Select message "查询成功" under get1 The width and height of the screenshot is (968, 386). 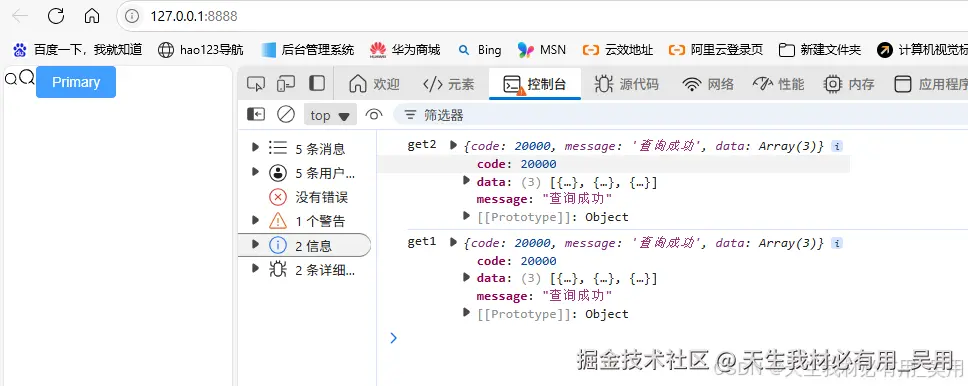(x=544, y=295)
